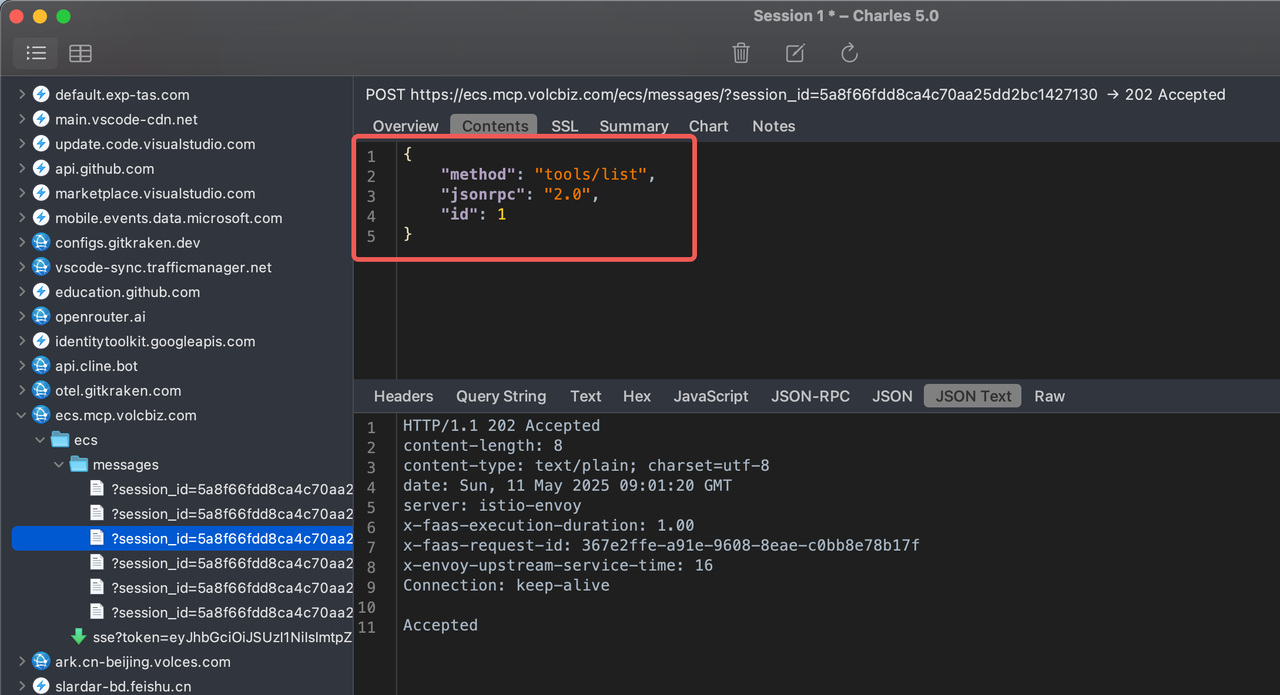Select the api.cline.bot host entry
The image size is (1280, 695).
[x=96, y=366]
